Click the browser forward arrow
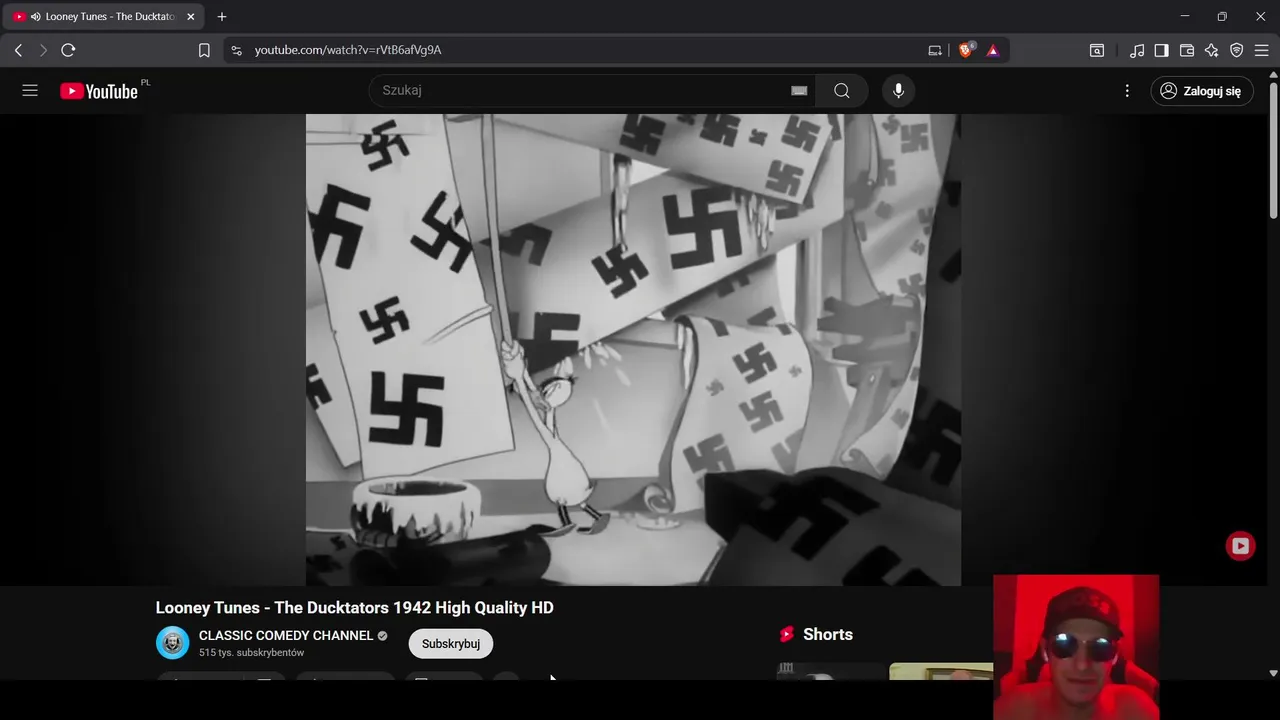 point(43,50)
